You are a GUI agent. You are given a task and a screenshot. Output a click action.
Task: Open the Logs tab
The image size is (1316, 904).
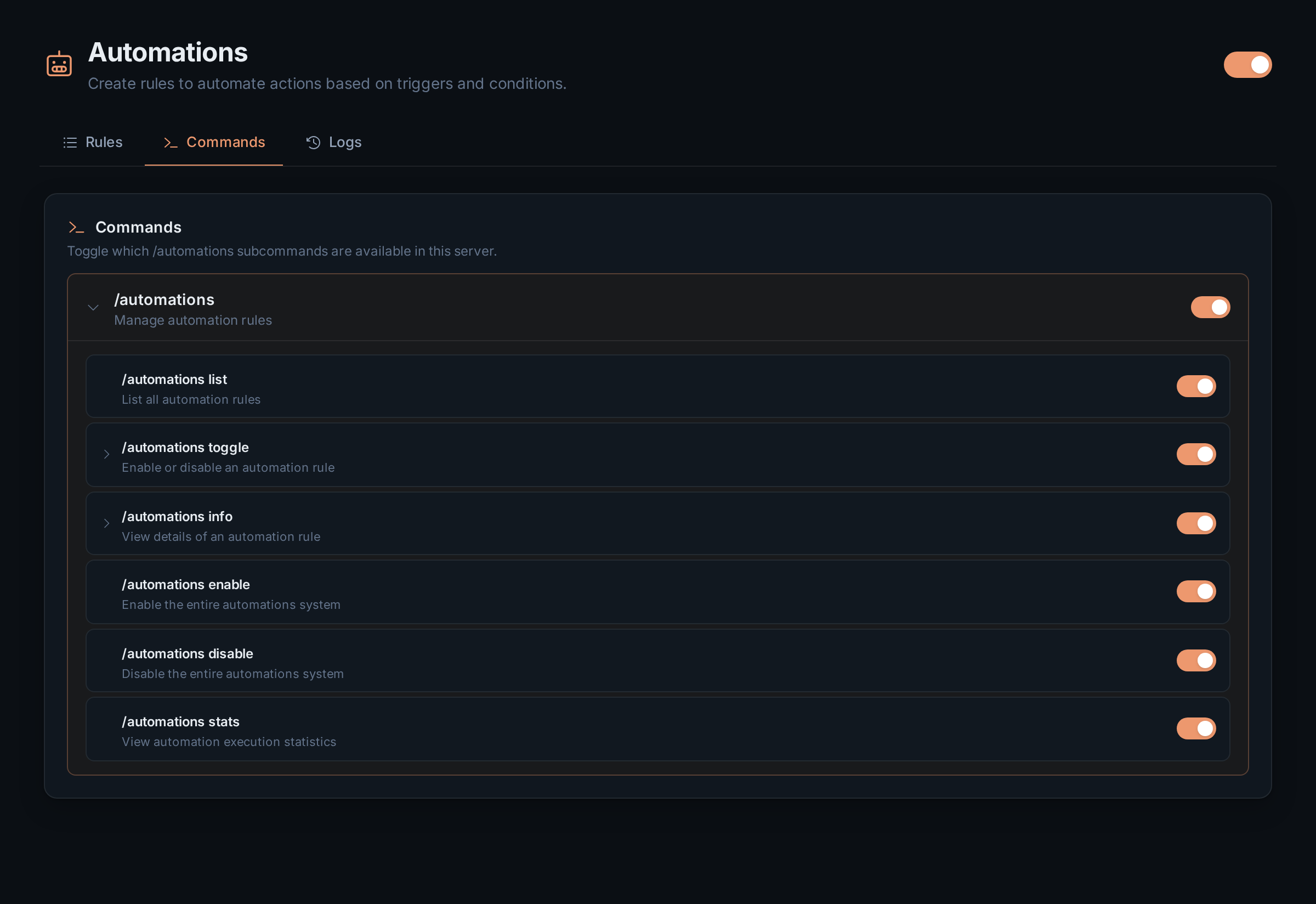pyautogui.click(x=333, y=142)
